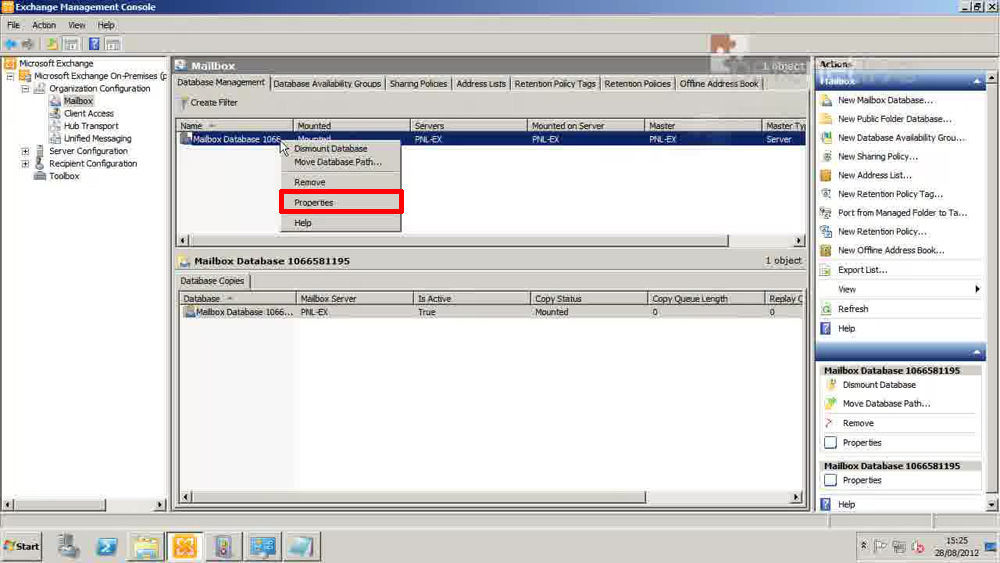Select the Database Copies tab
This screenshot has width=1000, height=563.
pyautogui.click(x=212, y=281)
